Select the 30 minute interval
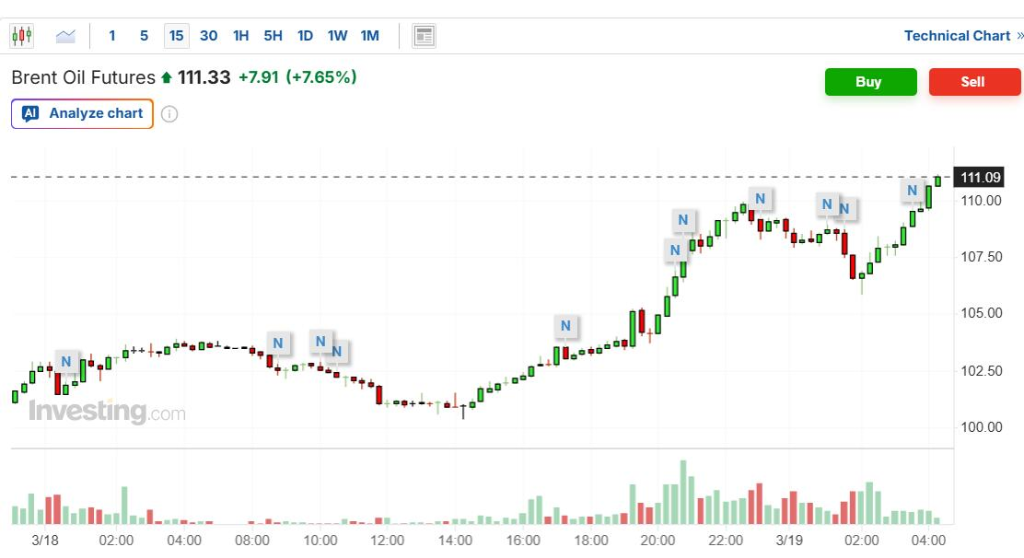Viewport: 1024px width, 558px height. coord(208,35)
